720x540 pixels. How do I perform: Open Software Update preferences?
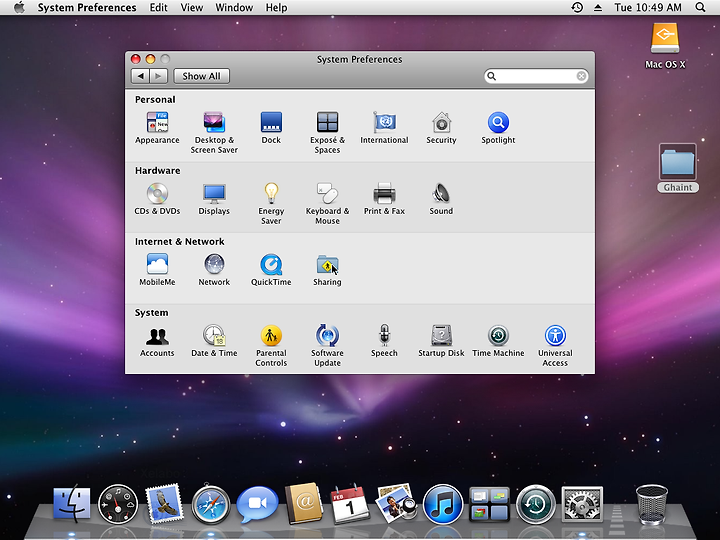(327, 345)
